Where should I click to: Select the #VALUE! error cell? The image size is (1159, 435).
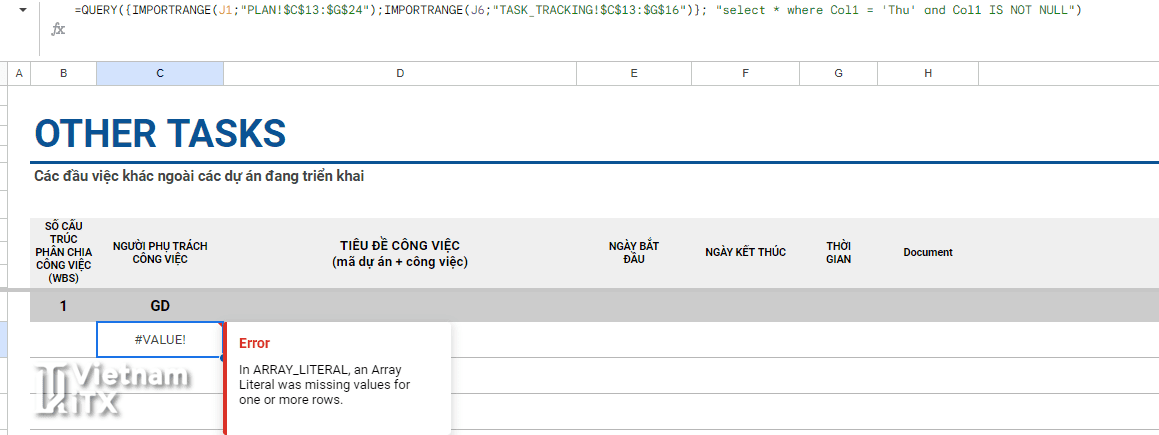tap(160, 340)
